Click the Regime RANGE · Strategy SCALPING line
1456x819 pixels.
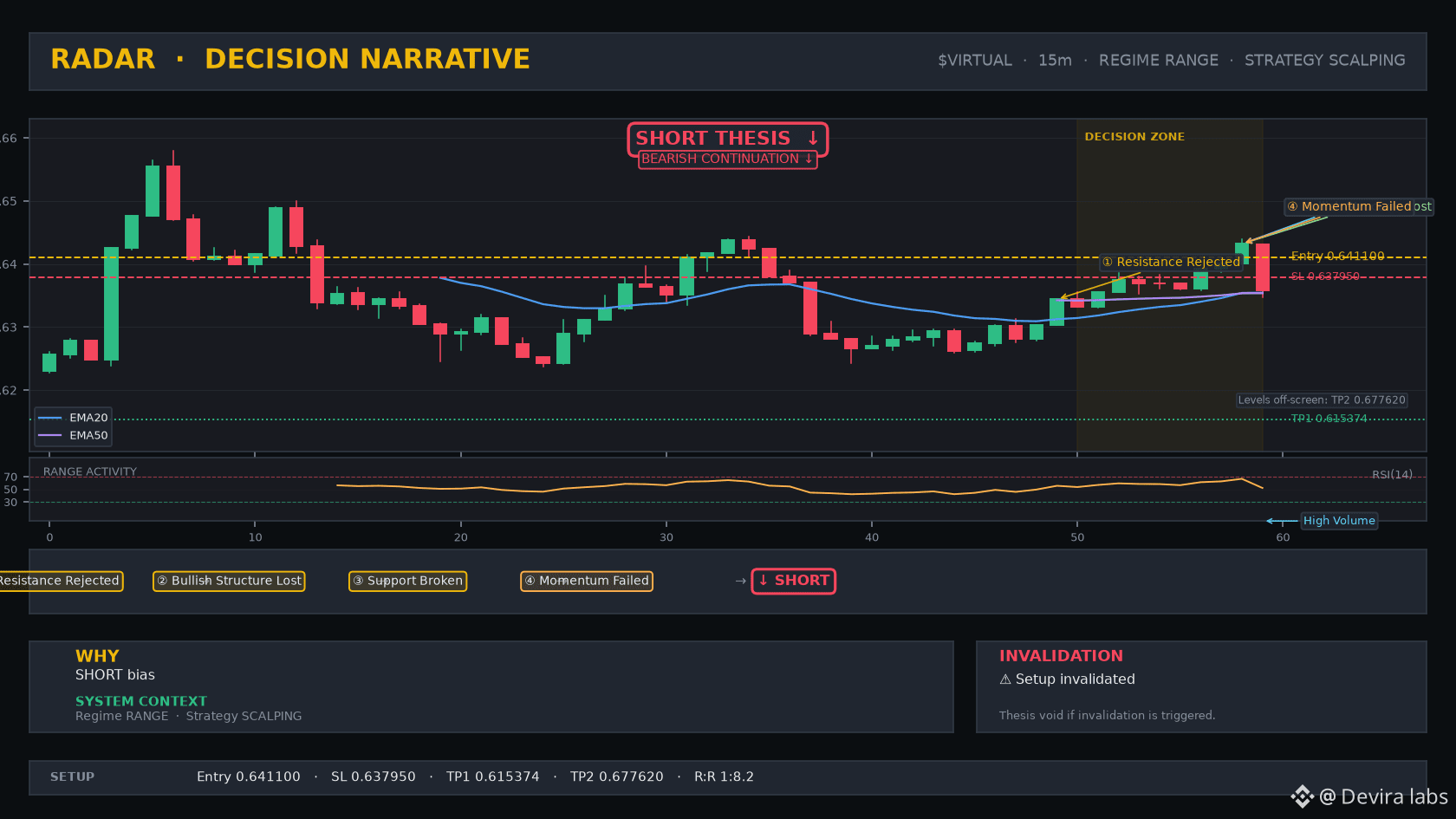coord(189,716)
